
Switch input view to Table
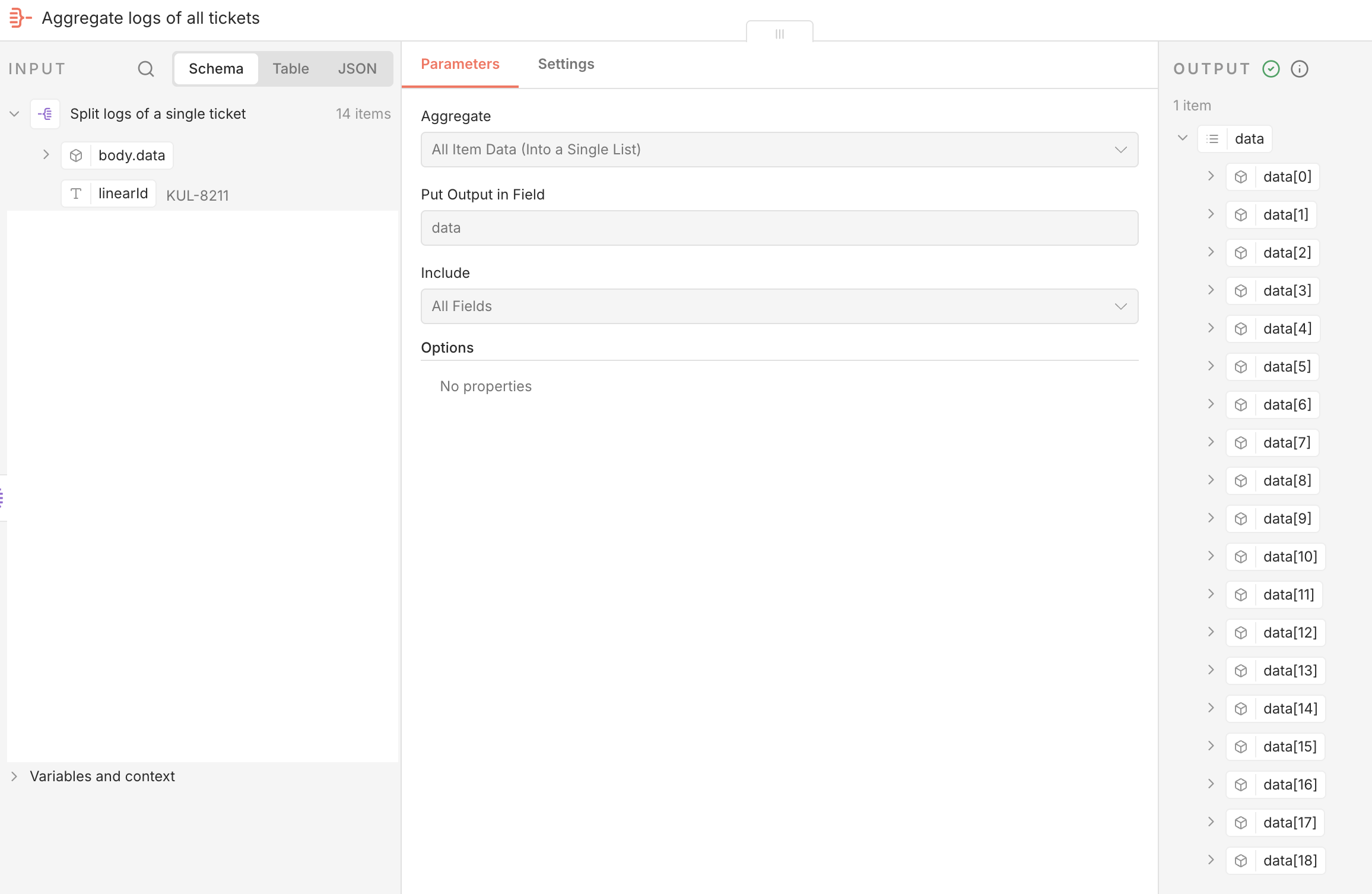pyautogui.click(x=291, y=69)
